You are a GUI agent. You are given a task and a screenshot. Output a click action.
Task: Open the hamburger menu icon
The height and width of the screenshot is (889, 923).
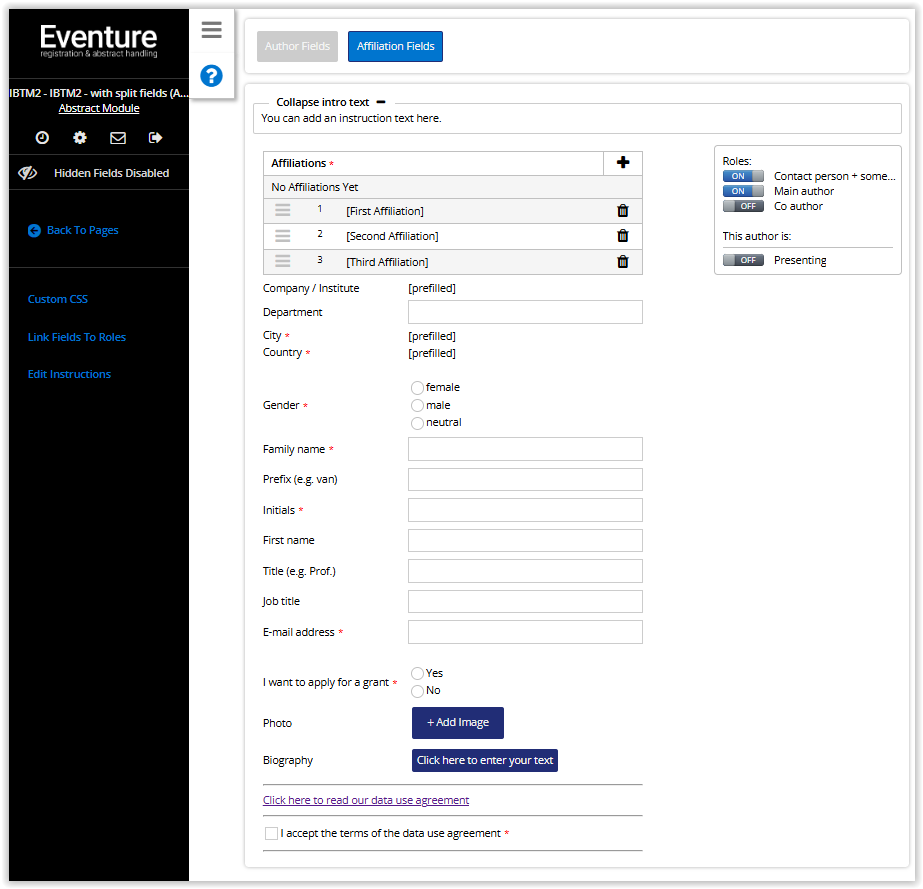point(211,30)
